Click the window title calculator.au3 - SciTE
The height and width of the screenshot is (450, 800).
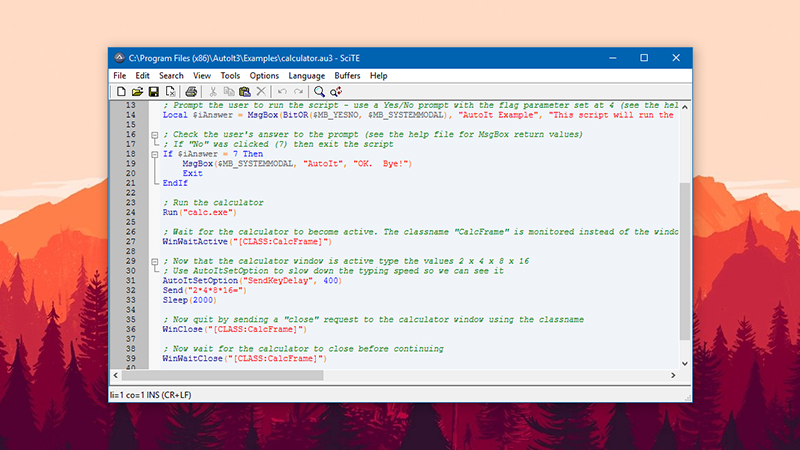244,58
